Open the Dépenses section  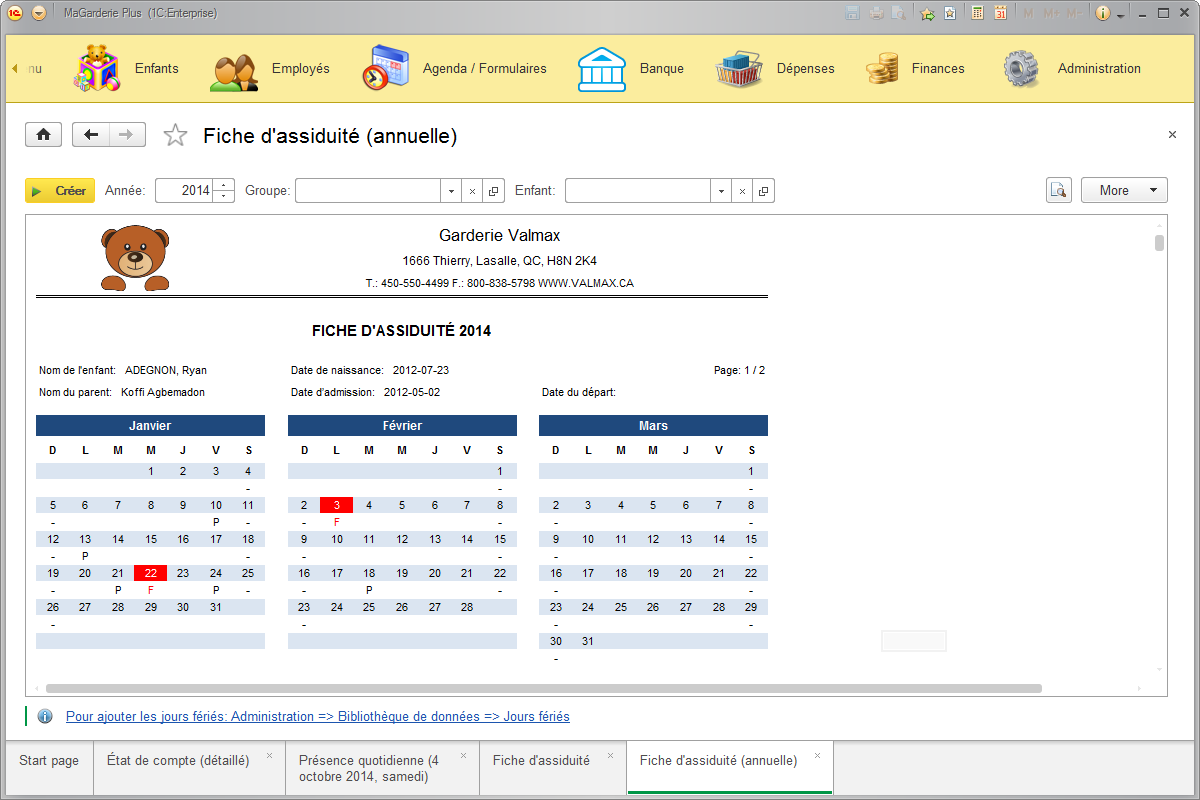[805, 68]
